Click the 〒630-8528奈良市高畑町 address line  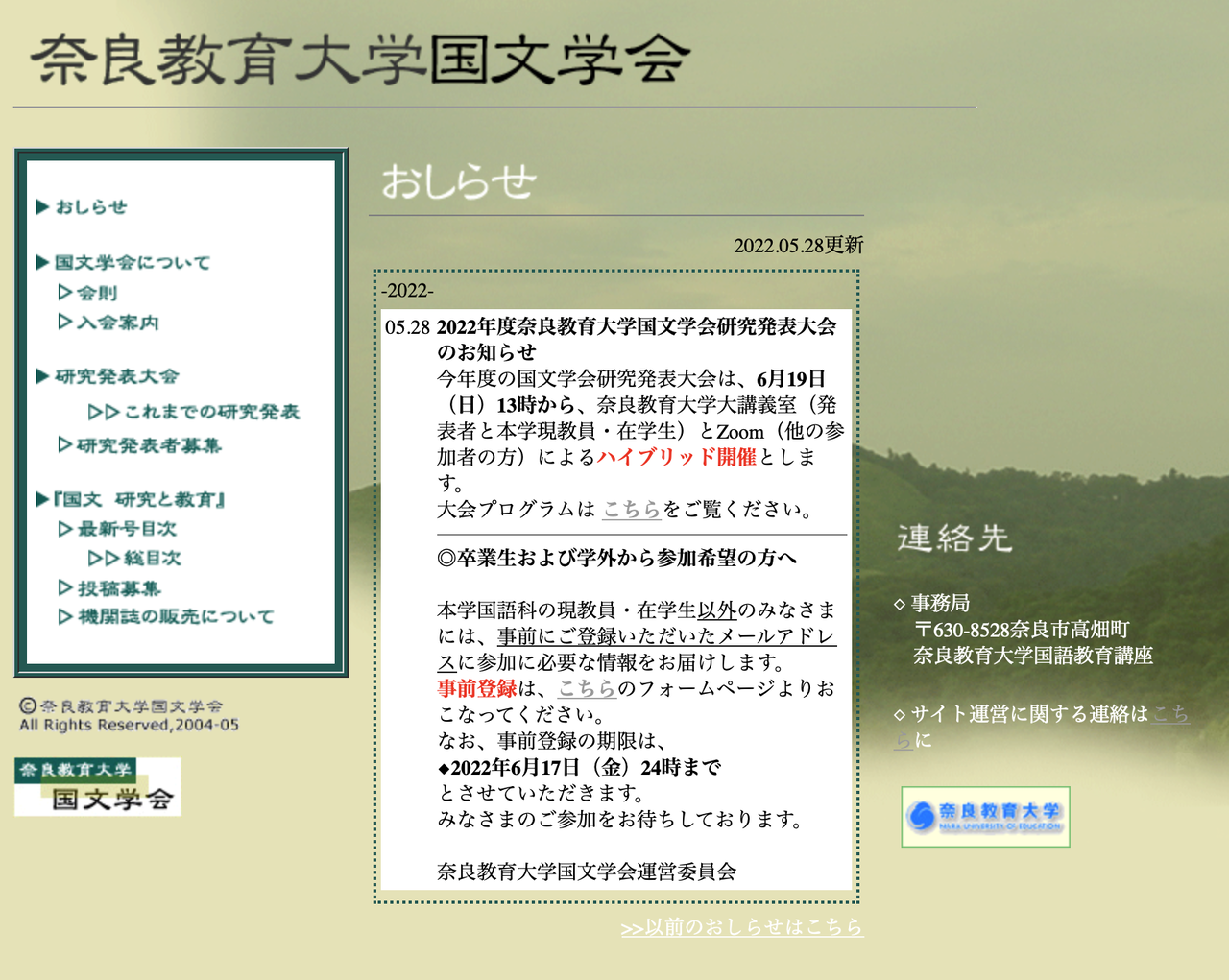pos(1022,630)
